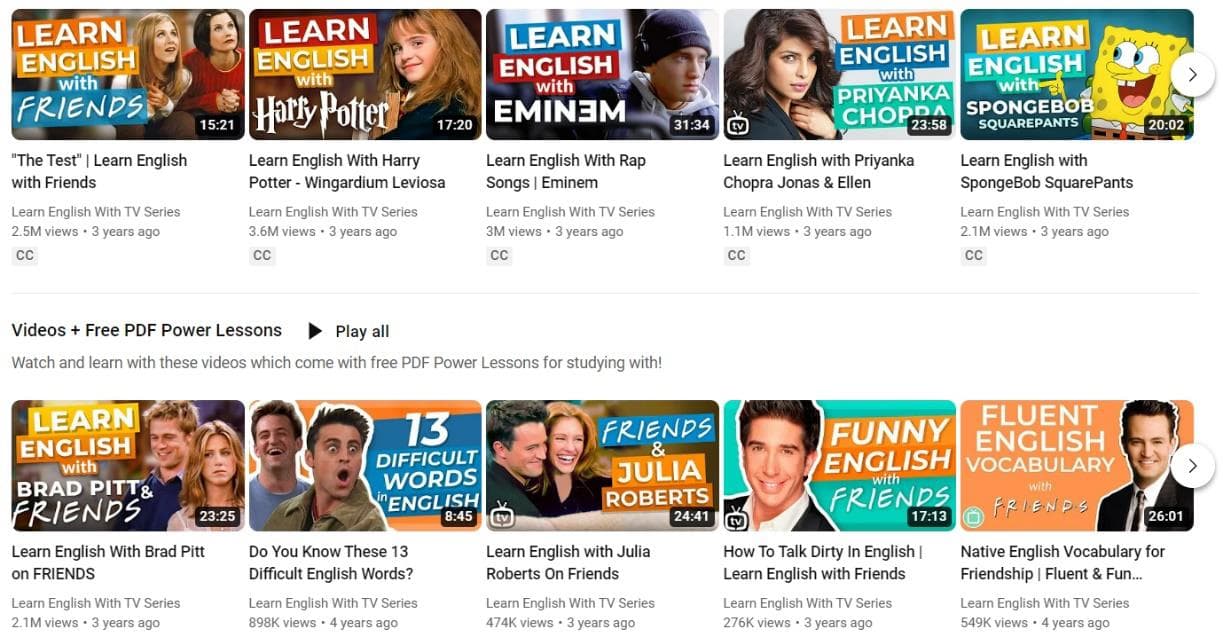Open the 'Learn English with Friends' thumbnail
Screen dimensions: 1223x637
128,75
